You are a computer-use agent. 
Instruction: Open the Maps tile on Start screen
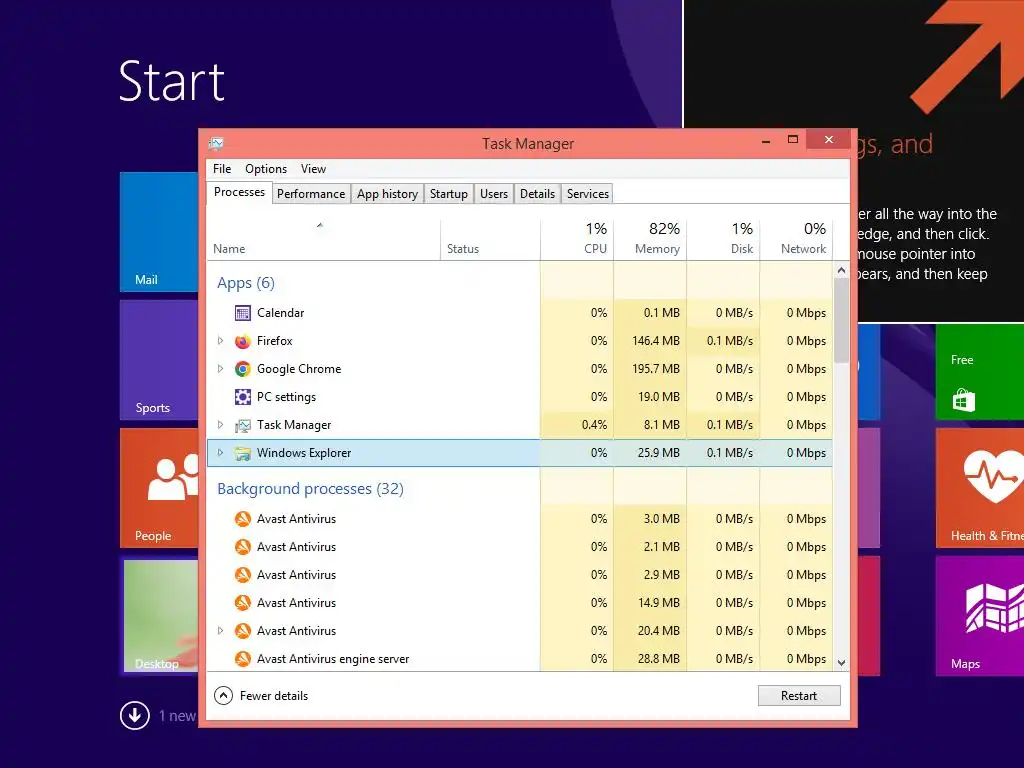click(980, 616)
